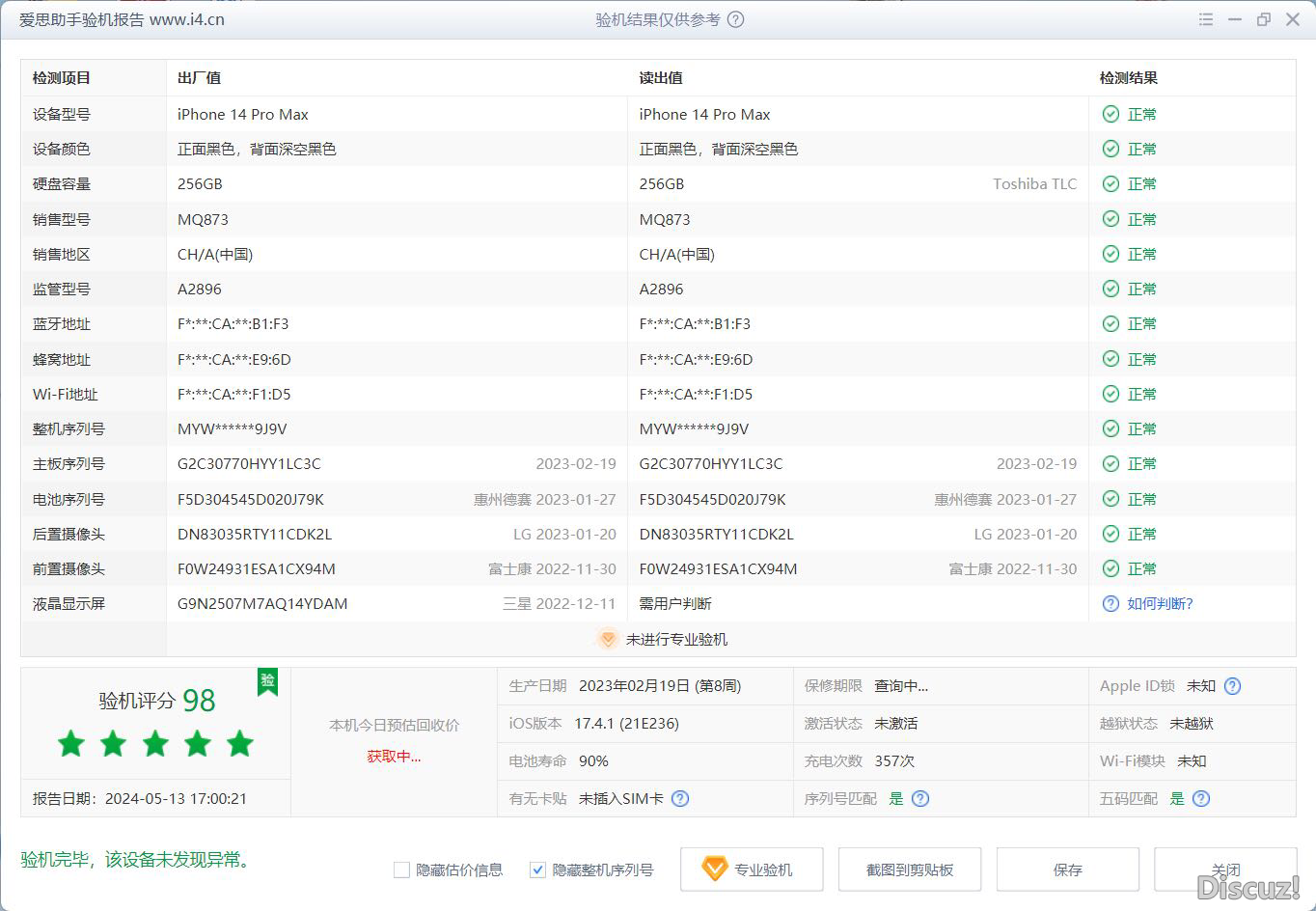Uncheck the 隐藏整机序列号 checkbox
The image size is (1316, 911).
tap(538, 870)
